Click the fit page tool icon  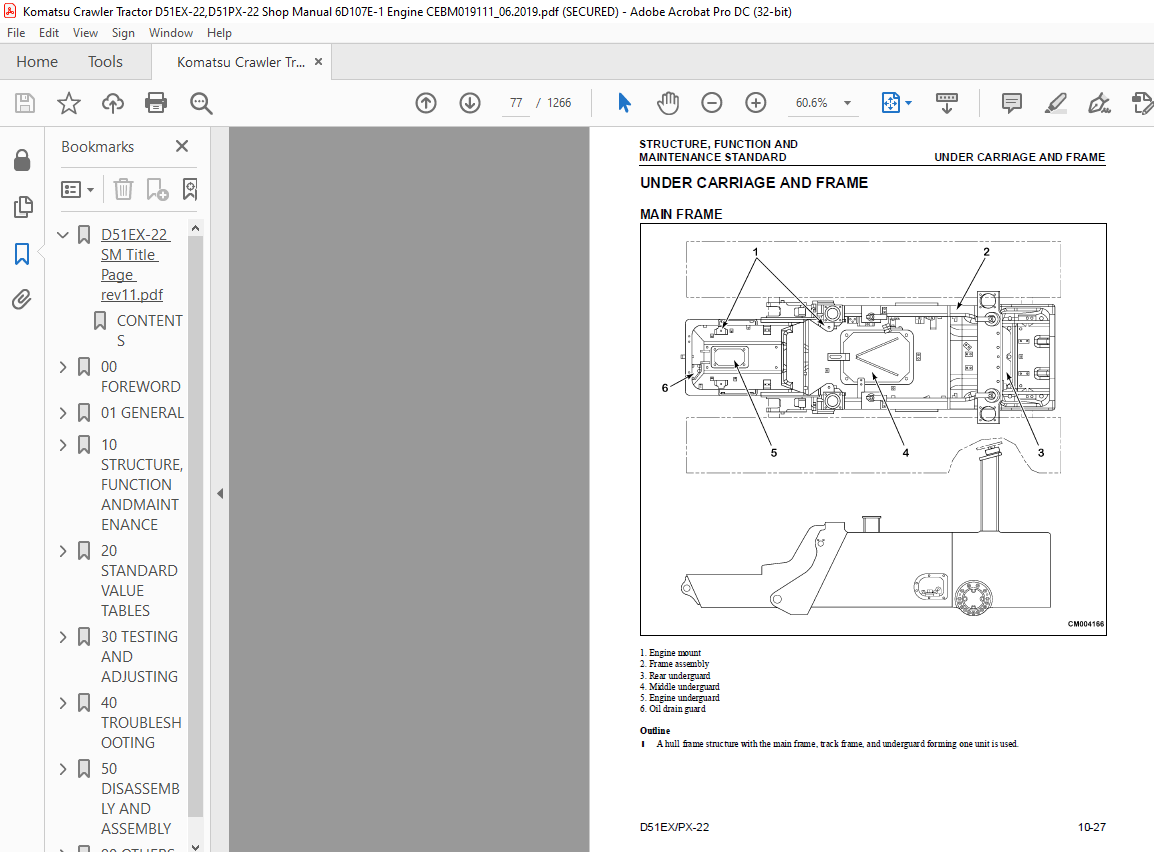pos(891,103)
